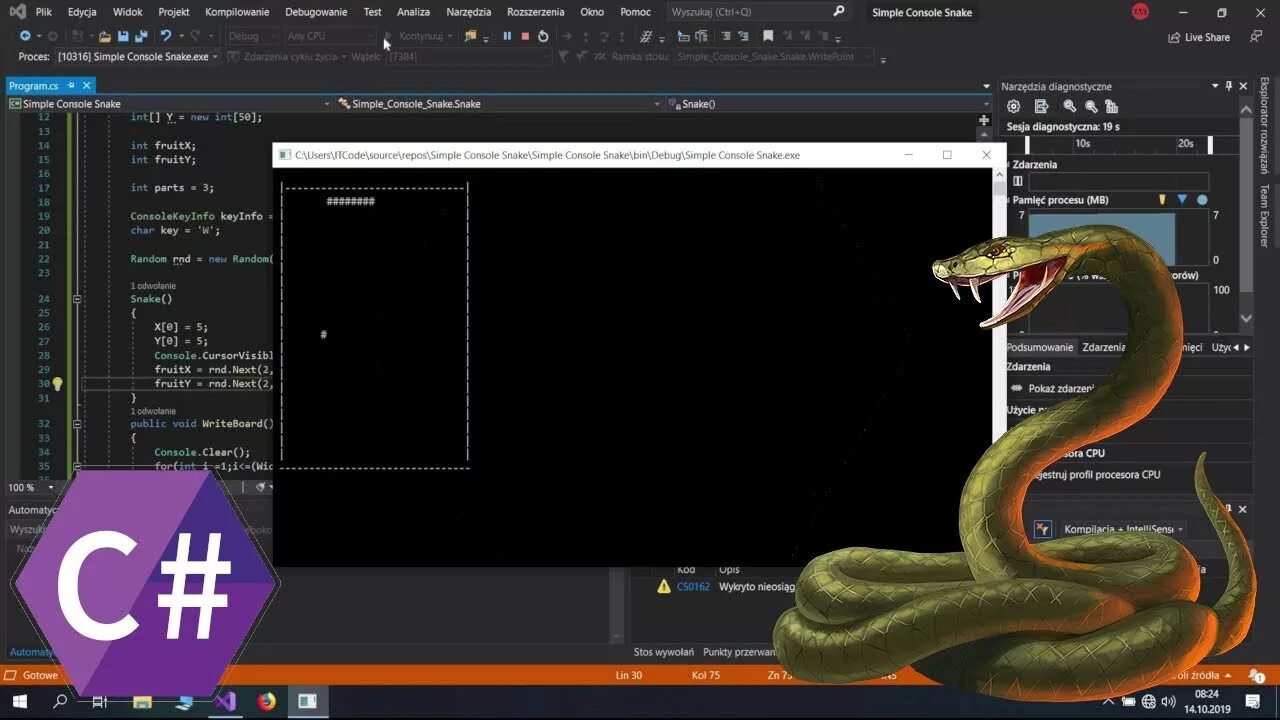Click the diagnostic timeline left selection handle

(1026, 145)
